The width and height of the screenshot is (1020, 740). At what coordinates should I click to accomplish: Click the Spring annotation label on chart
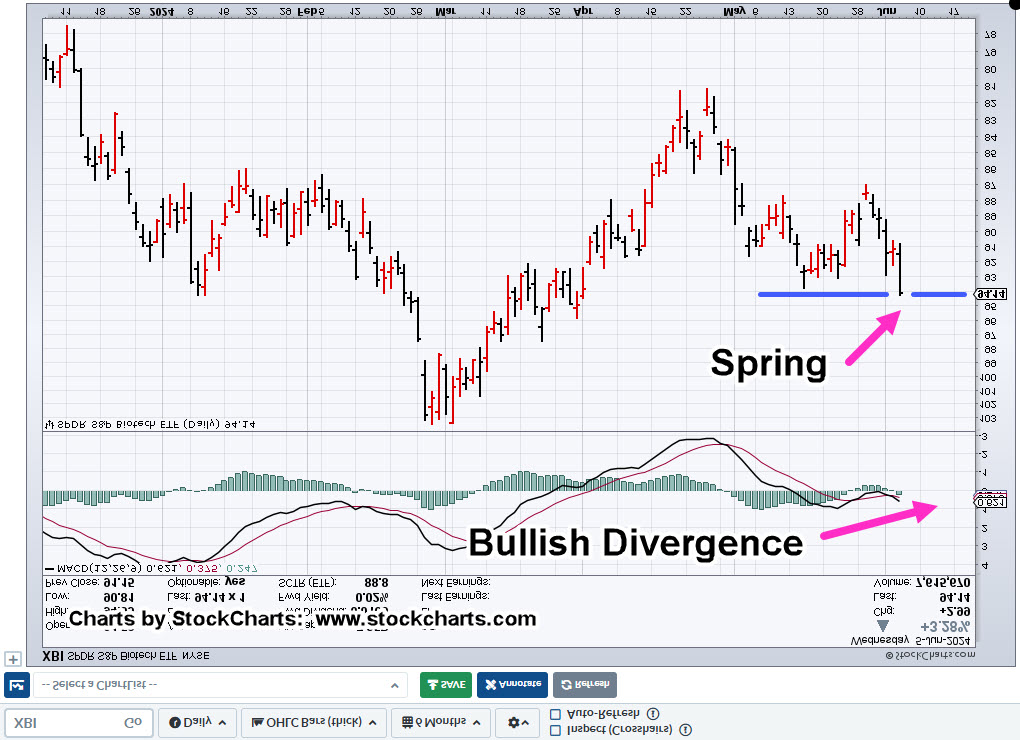click(768, 362)
